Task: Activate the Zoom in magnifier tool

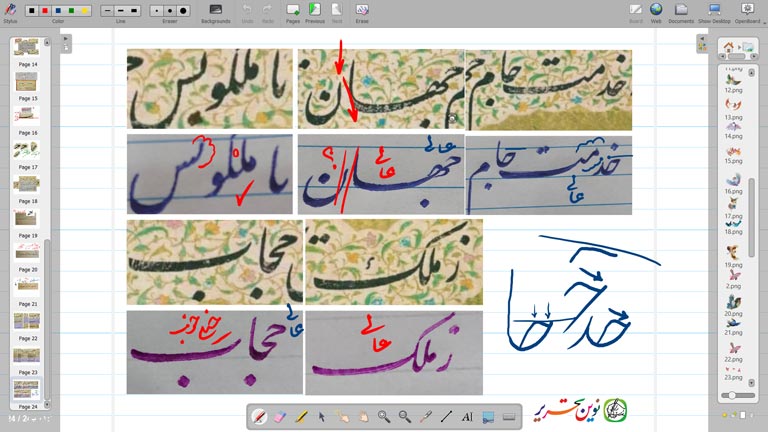Action: (x=384, y=416)
